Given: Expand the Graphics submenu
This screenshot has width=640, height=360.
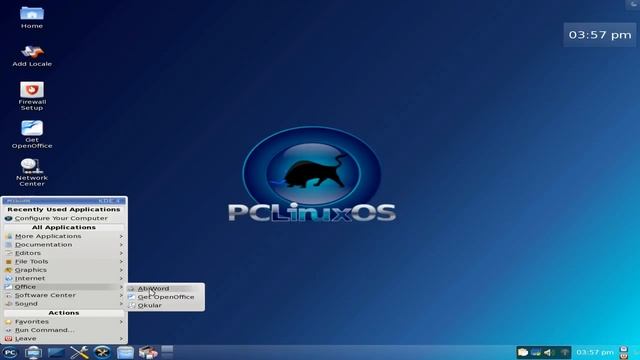Looking at the screenshot, I should tap(64, 270).
